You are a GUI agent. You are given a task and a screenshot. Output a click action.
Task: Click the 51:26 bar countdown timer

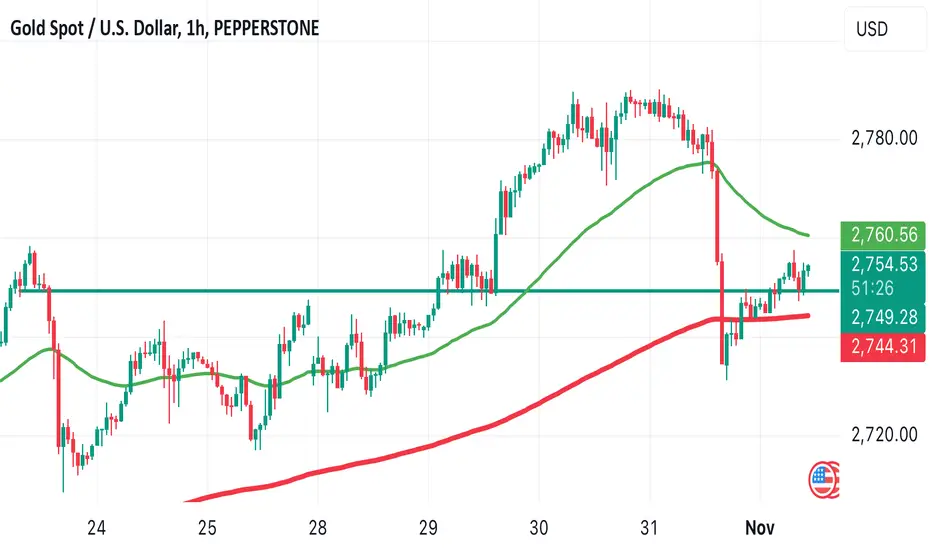871,288
